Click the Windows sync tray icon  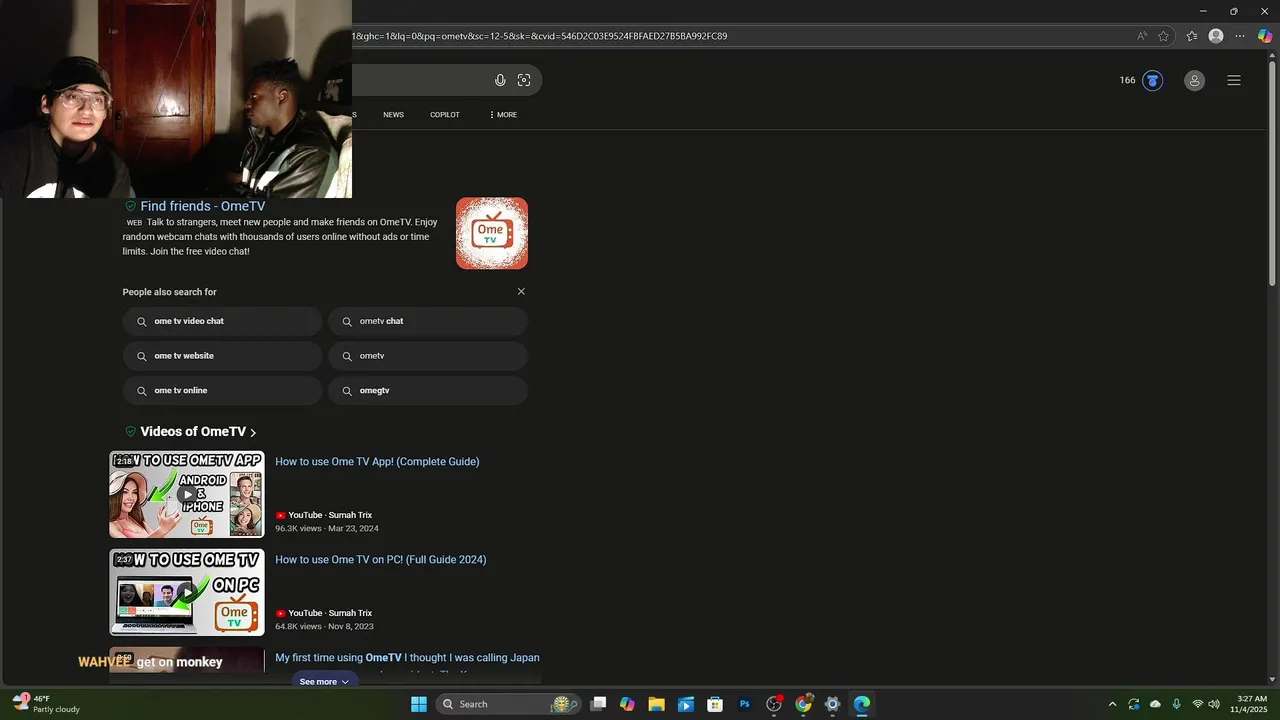click(x=1134, y=704)
